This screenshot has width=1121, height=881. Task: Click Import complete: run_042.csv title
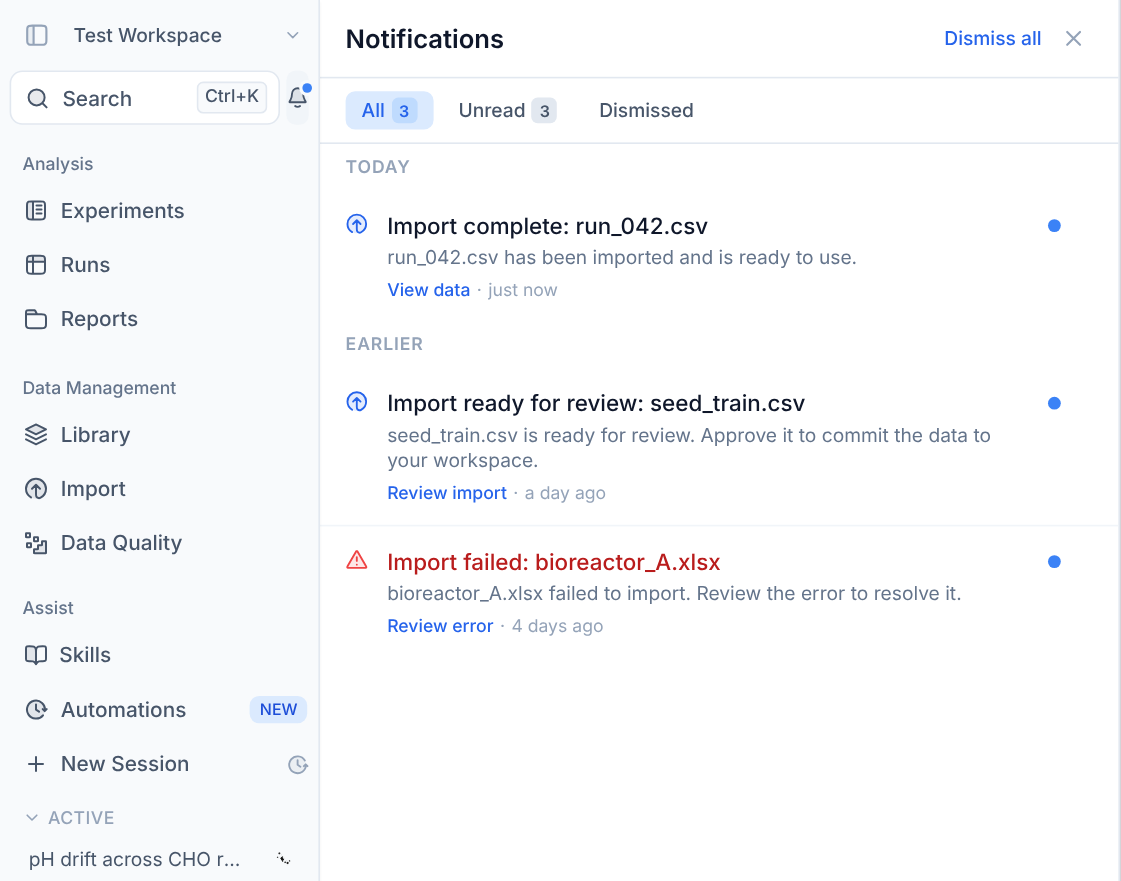pyautogui.click(x=547, y=226)
